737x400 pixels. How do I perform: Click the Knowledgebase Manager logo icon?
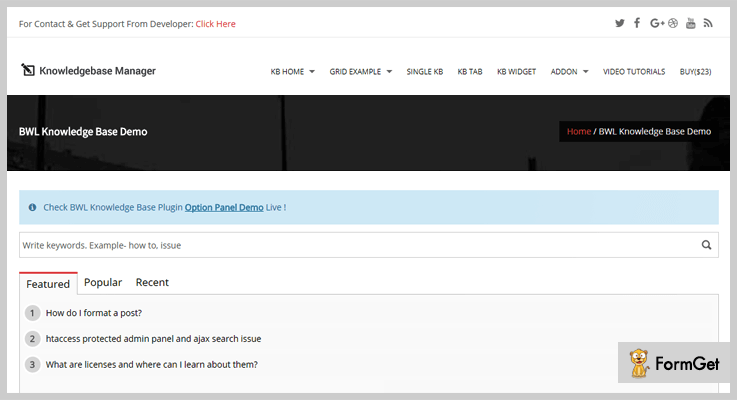coord(28,70)
